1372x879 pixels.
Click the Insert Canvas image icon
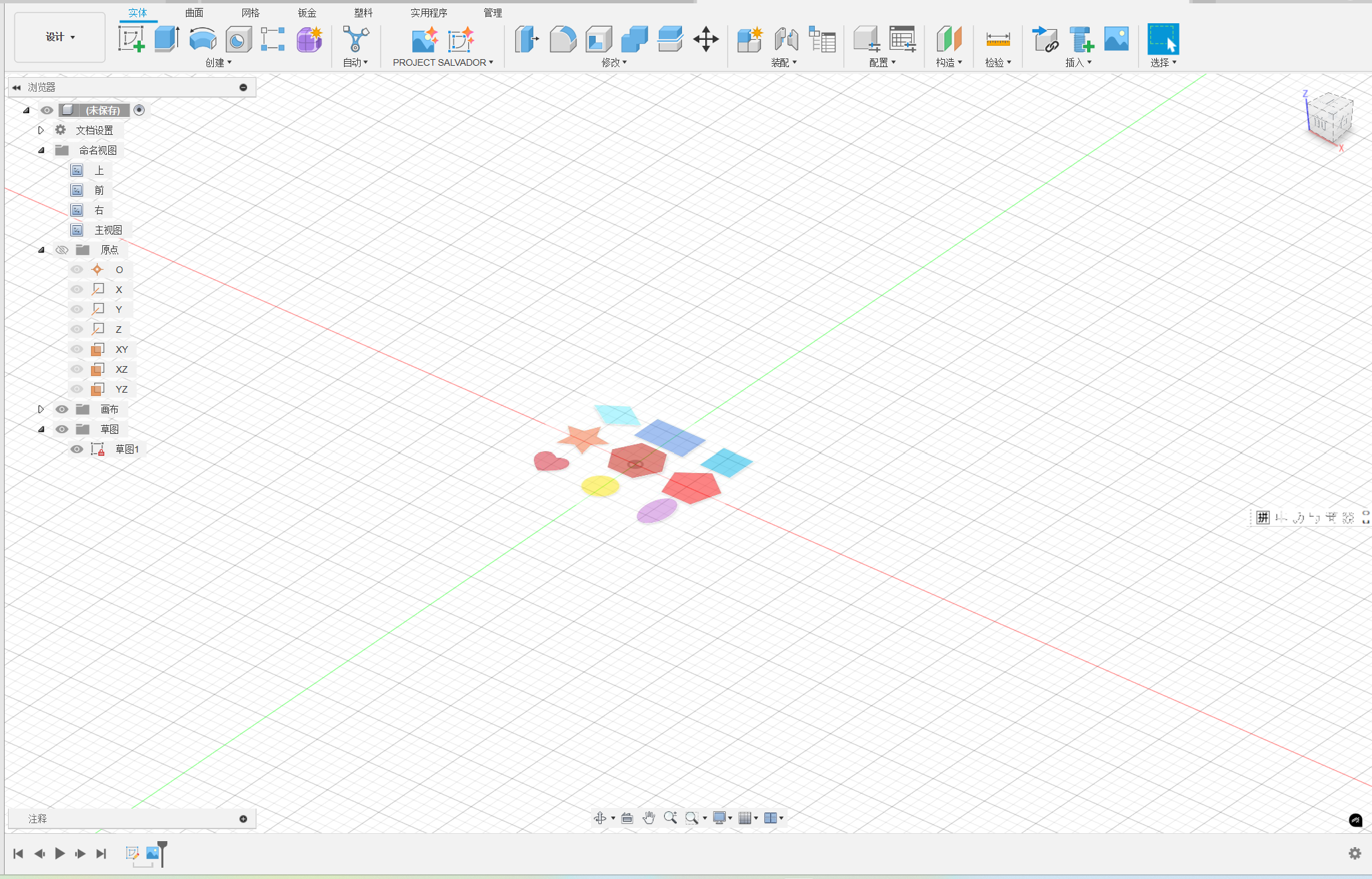click(1116, 39)
